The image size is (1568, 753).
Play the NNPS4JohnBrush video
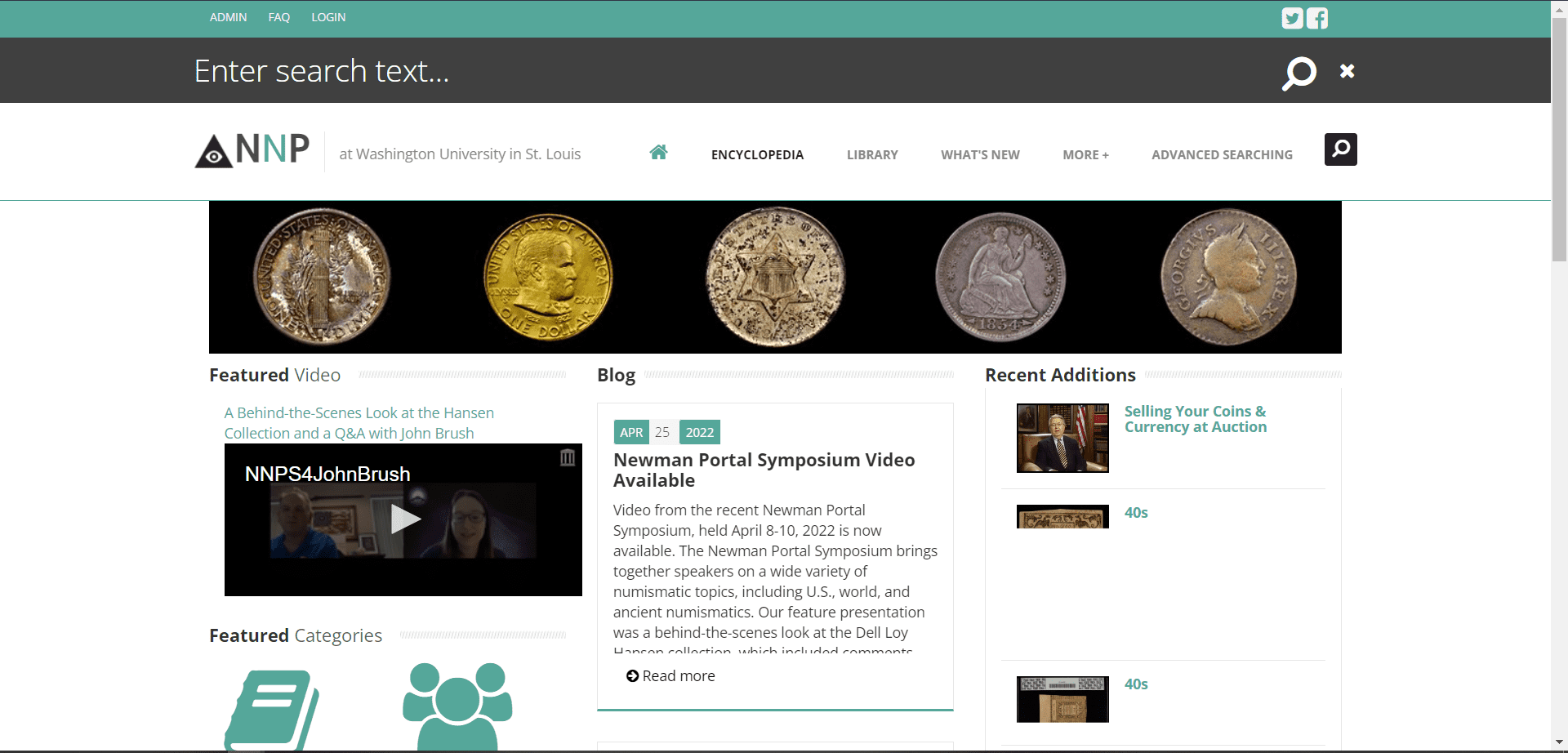click(x=403, y=519)
